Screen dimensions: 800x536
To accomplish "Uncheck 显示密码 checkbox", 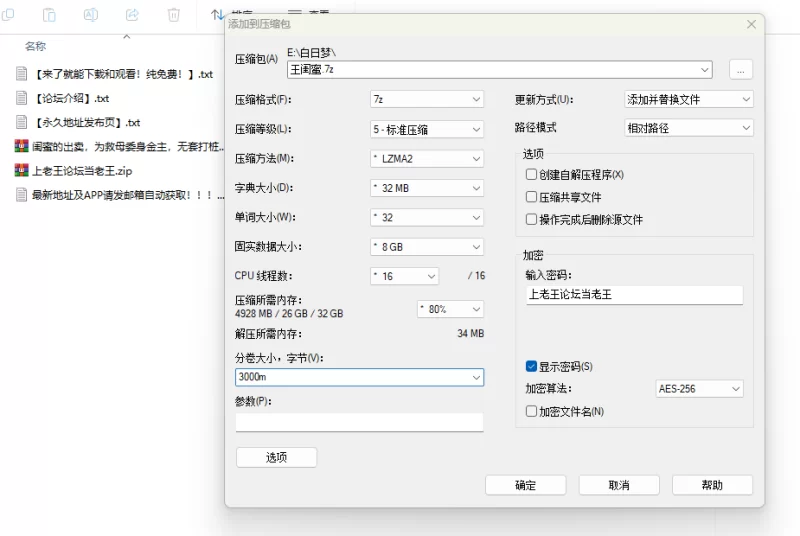I will click(x=531, y=366).
